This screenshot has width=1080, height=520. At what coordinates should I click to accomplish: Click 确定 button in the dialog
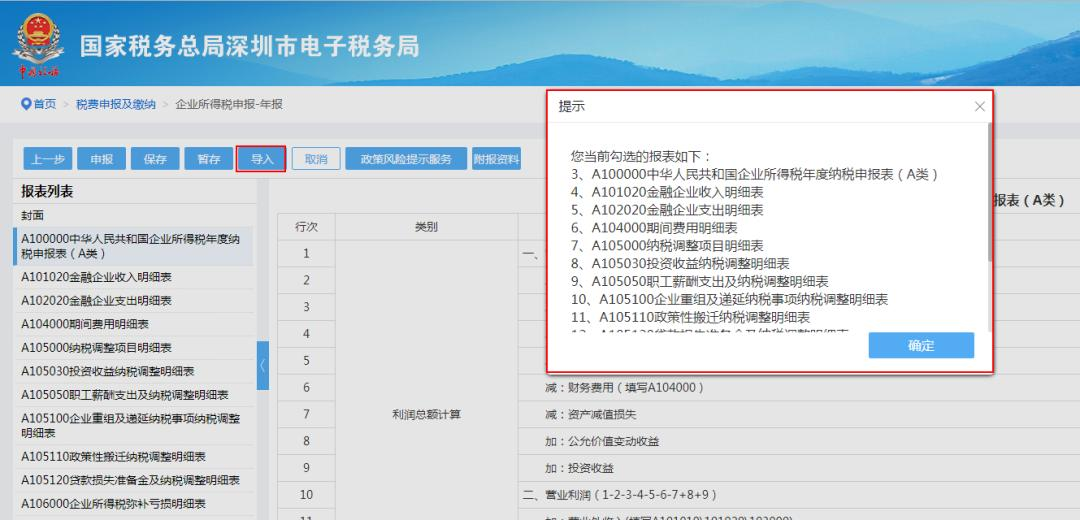click(x=920, y=345)
